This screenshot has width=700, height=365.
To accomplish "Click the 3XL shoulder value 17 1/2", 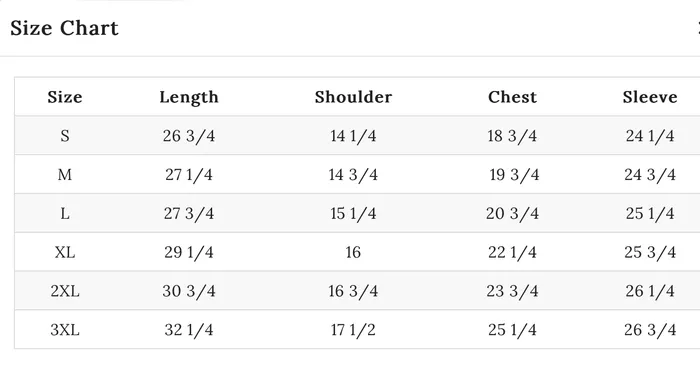I will (x=353, y=330).
